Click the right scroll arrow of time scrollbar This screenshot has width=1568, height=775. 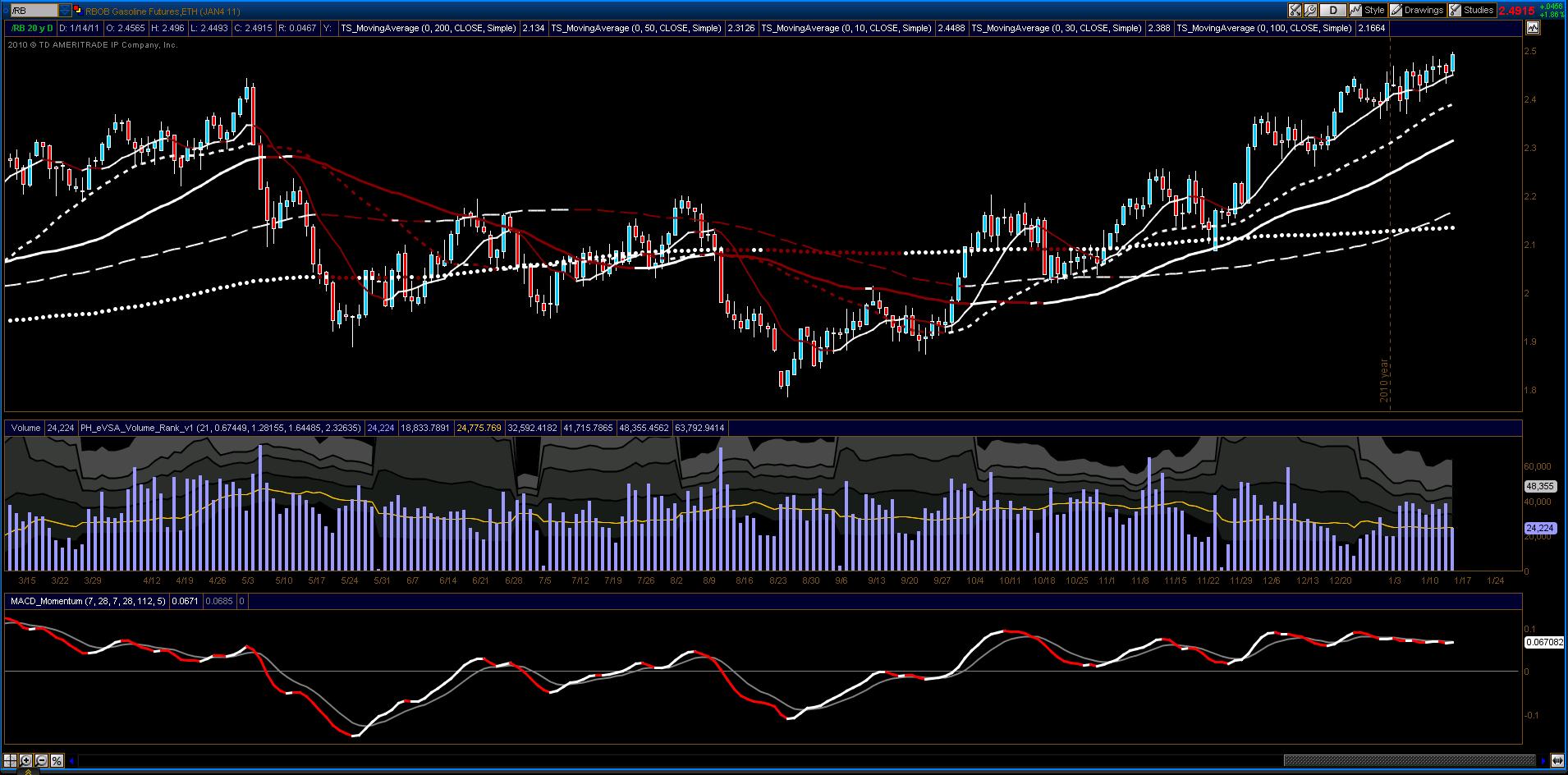coord(1542,760)
